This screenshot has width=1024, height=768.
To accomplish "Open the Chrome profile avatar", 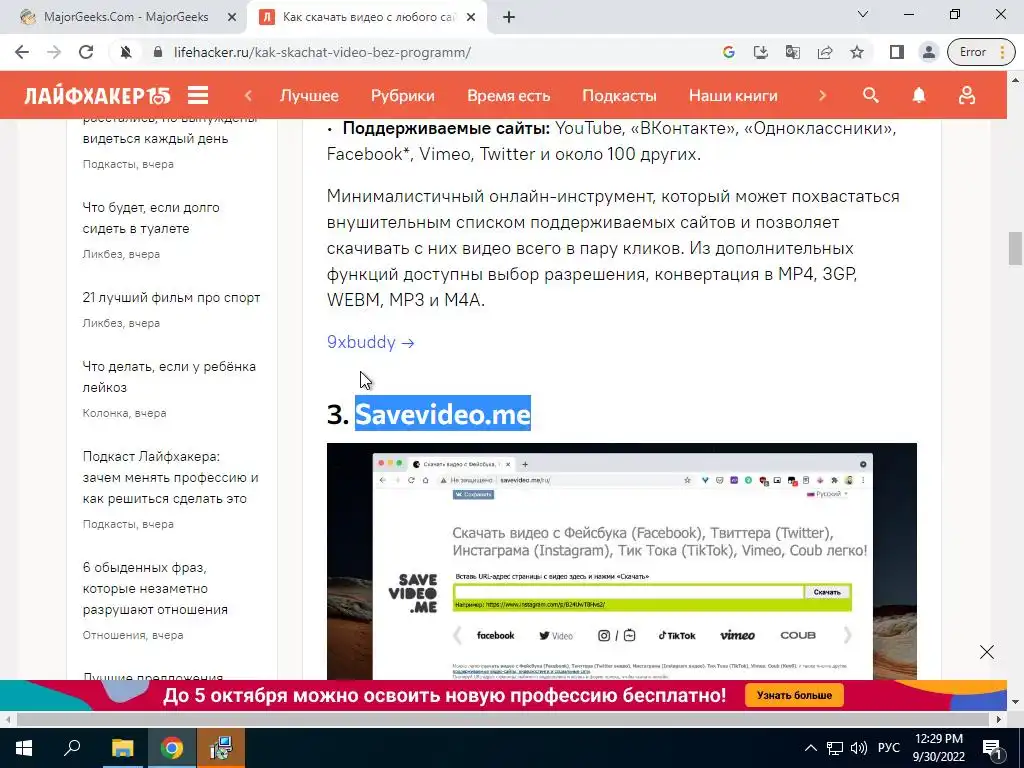I will click(x=929, y=52).
